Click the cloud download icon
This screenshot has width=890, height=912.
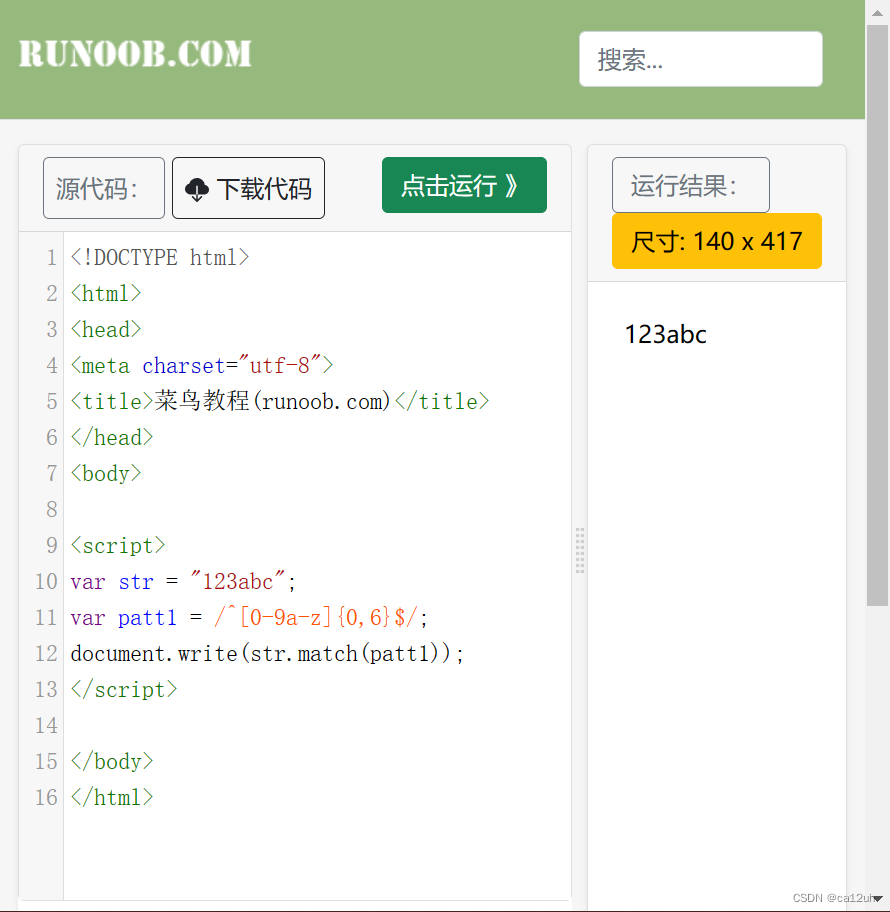(197, 189)
